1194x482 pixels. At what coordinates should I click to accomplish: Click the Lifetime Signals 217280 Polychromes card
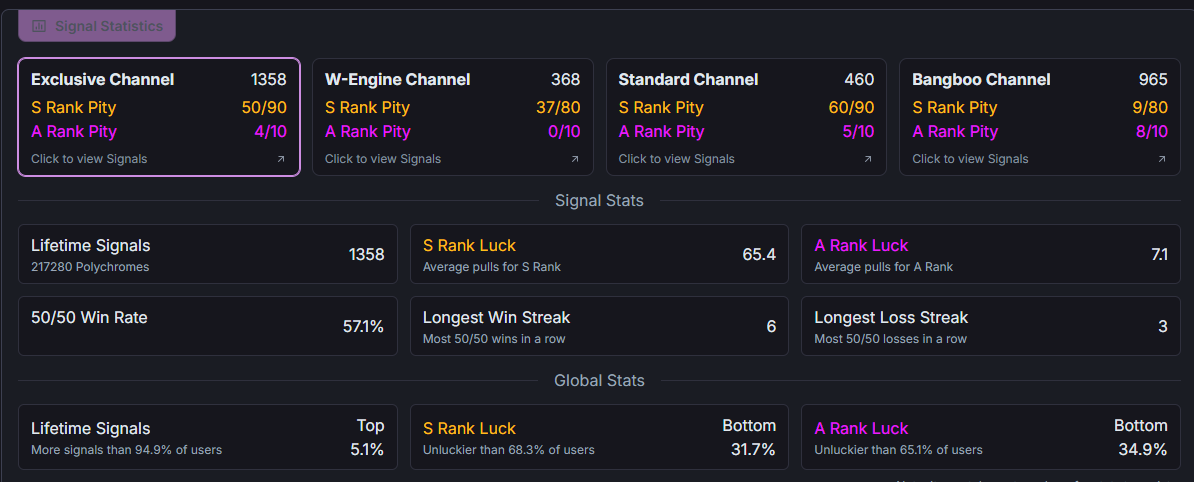[207, 254]
